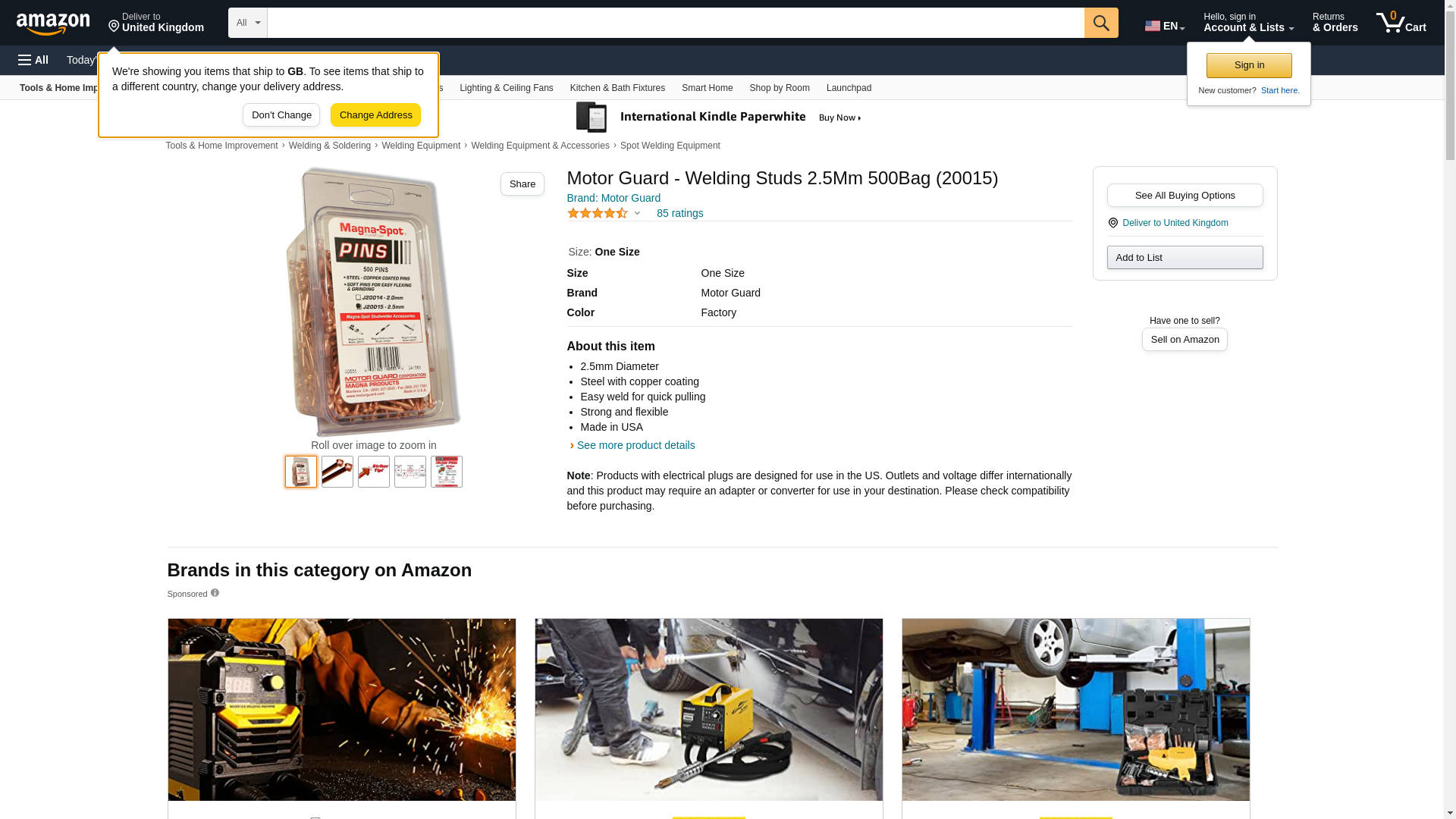
Task: Open the All hamburger menu
Action: point(33,60)
